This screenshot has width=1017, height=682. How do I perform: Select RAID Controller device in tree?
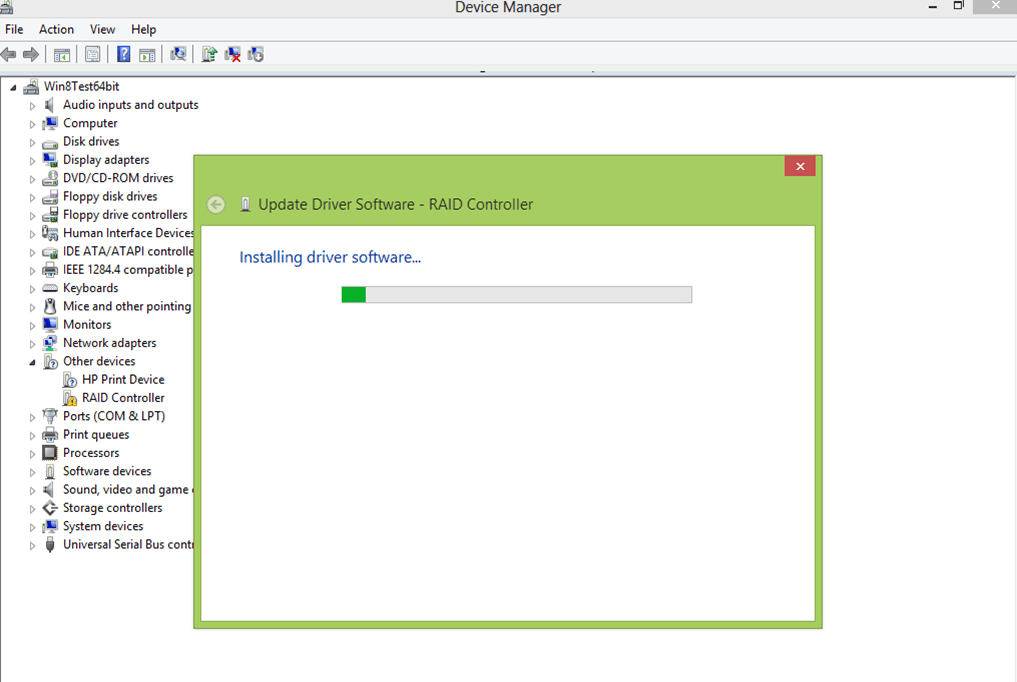123,398
